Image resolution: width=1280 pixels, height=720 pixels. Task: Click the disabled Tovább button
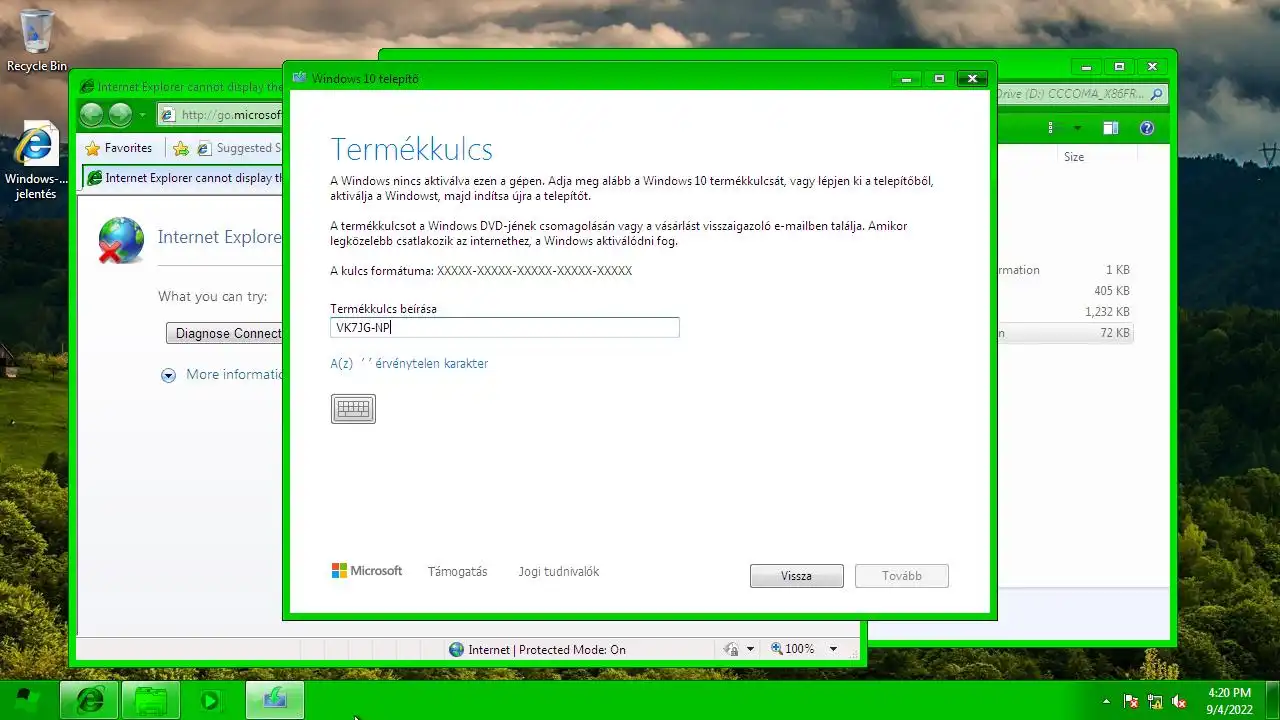click(902, 576)
